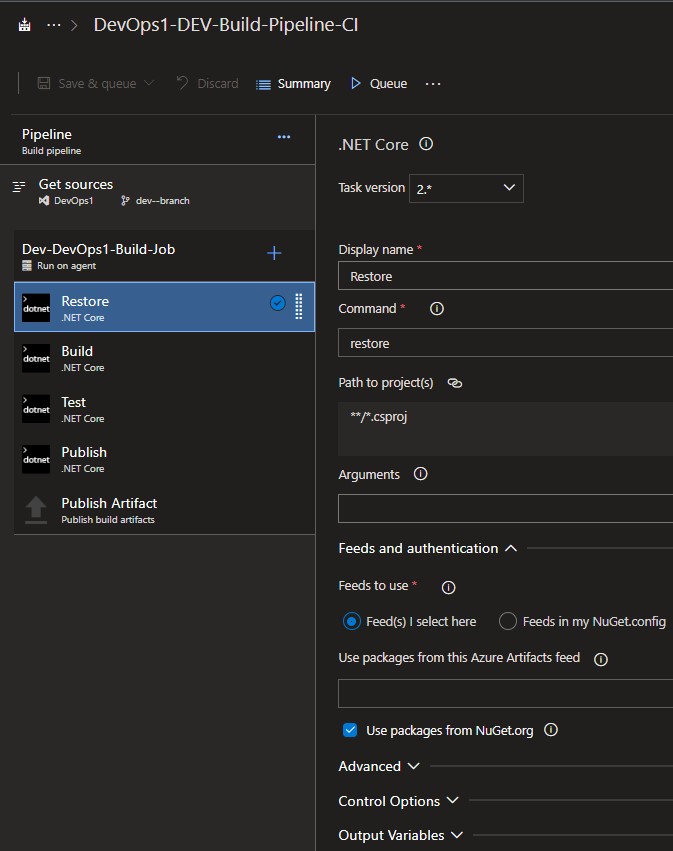The image size is (673, 851).
Task: Show Azure Artifacts feed info icon
Action: [601, 659]
